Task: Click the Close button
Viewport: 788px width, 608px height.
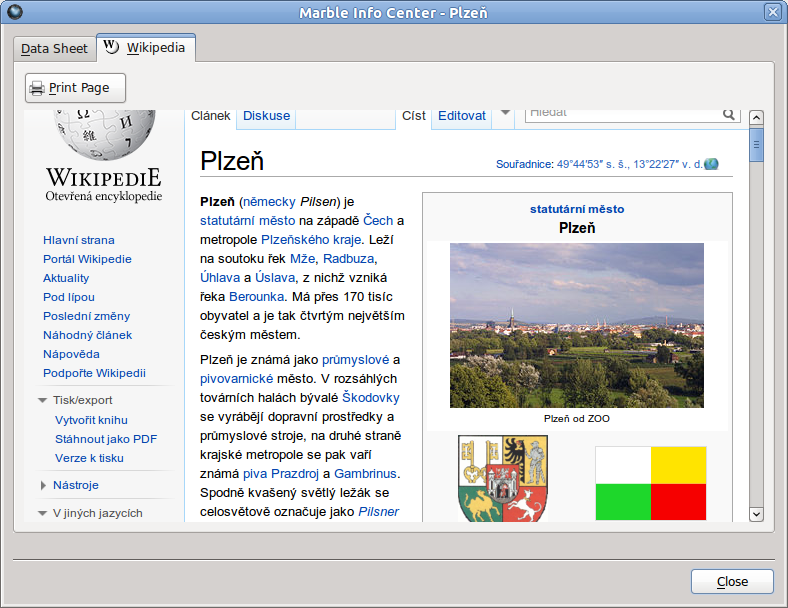Action: [x=732, y=581]
